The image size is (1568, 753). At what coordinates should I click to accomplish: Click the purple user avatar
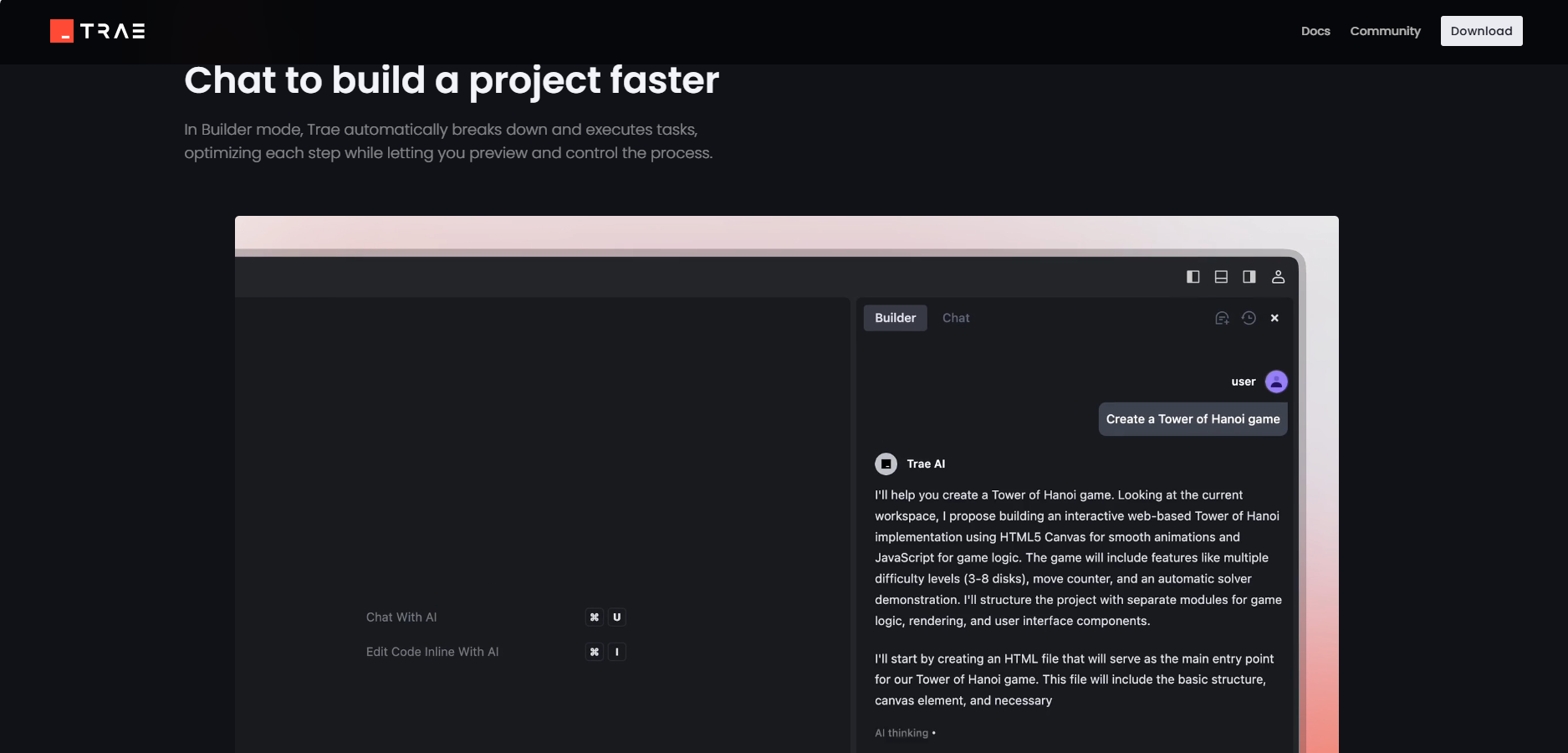click(1276, 382)
